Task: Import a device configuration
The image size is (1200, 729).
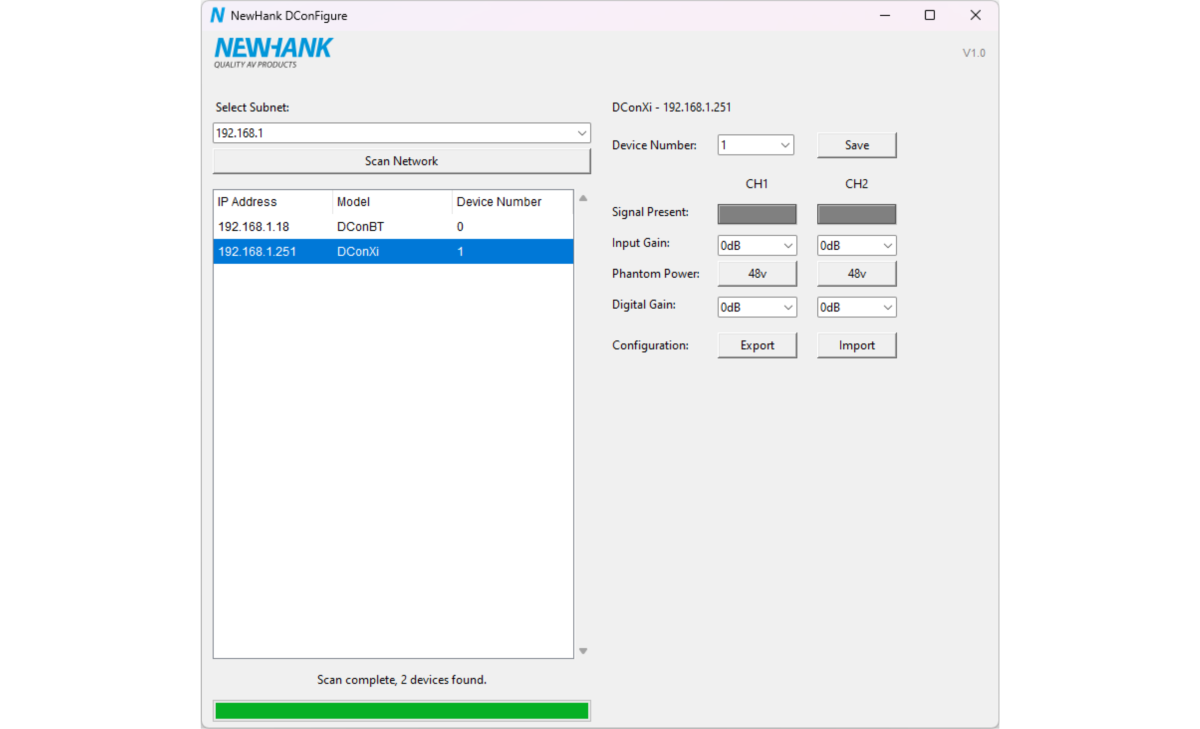Action: click(856, 344)
